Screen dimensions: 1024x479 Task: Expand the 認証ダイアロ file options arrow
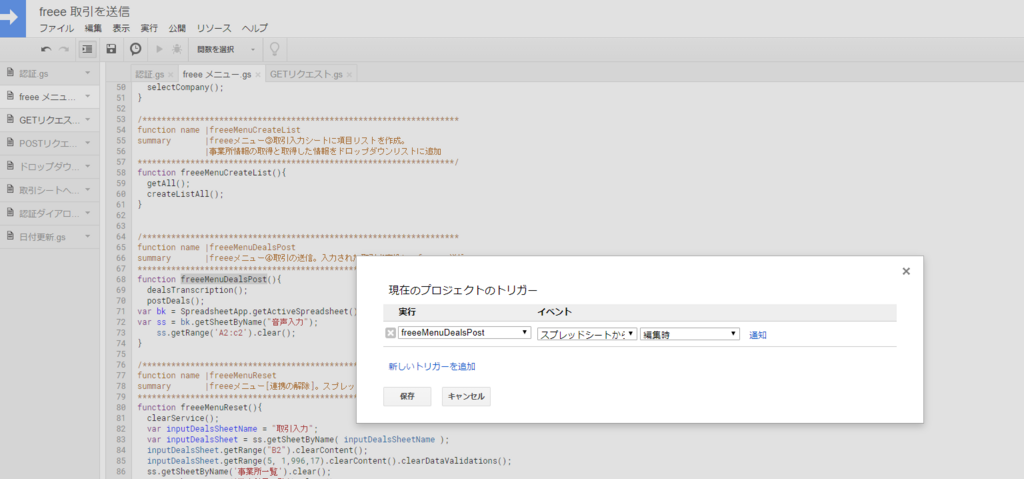click(x=88, y=213)
